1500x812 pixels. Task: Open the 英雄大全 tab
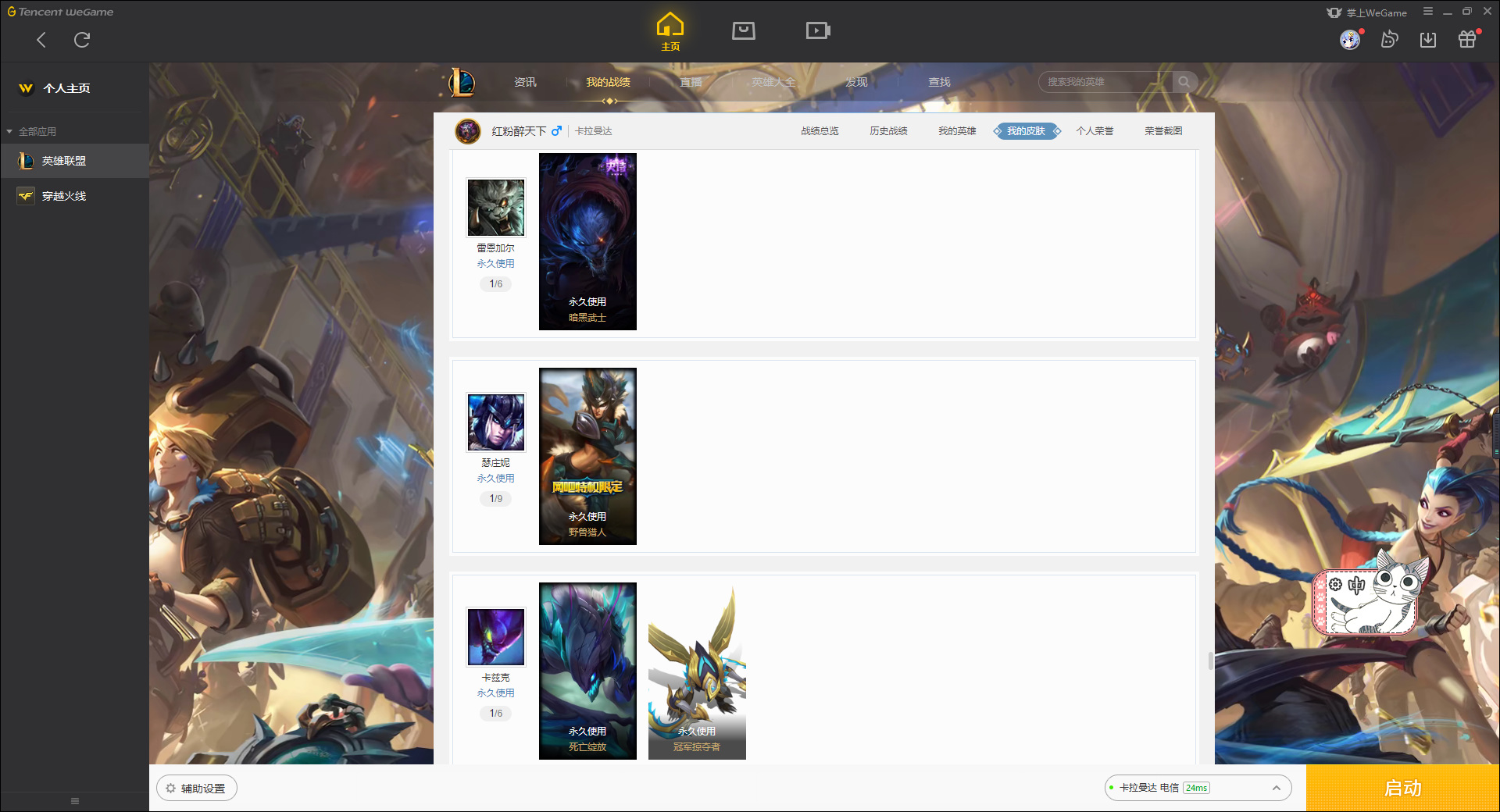tap(773, 82)
